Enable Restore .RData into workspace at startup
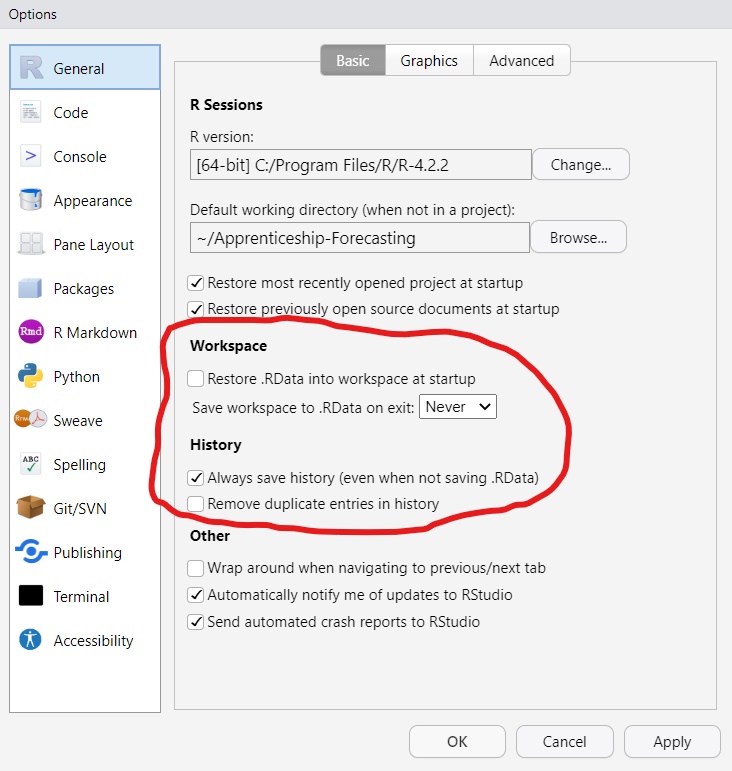This screenshot has width=732, height=771. [197, 379]
